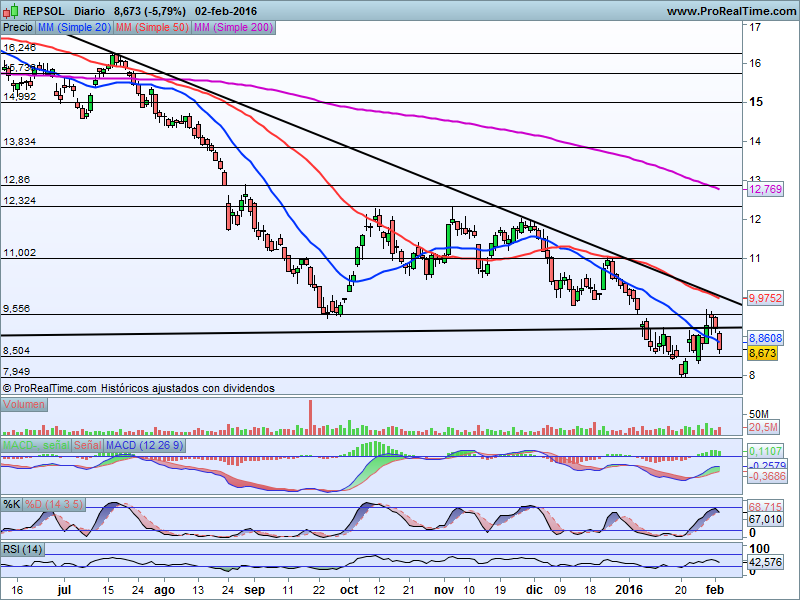Click the jul label on time axis
The image size is (800, 600).
64,590
